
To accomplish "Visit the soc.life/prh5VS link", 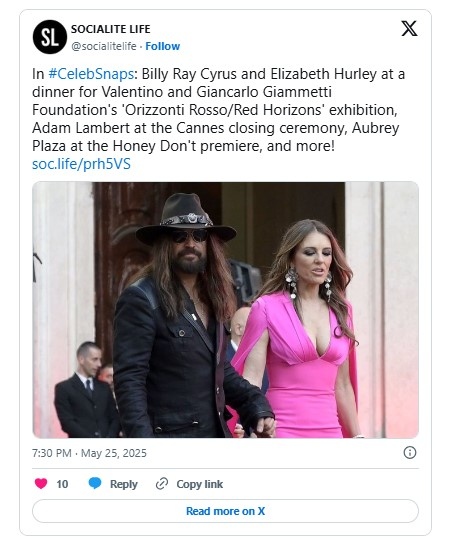I will 81,164.
